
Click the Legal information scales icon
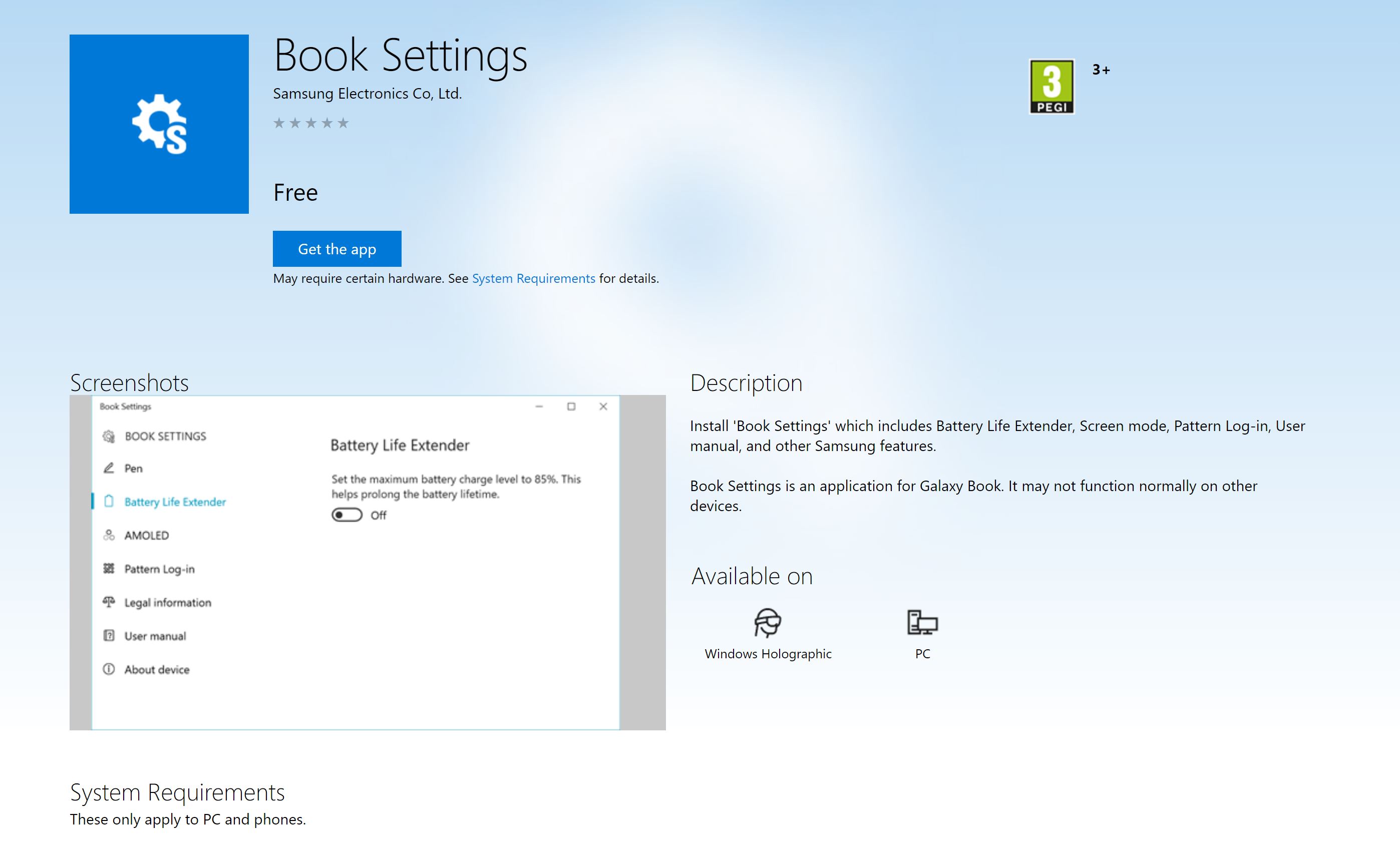click(x=109, y=602)
